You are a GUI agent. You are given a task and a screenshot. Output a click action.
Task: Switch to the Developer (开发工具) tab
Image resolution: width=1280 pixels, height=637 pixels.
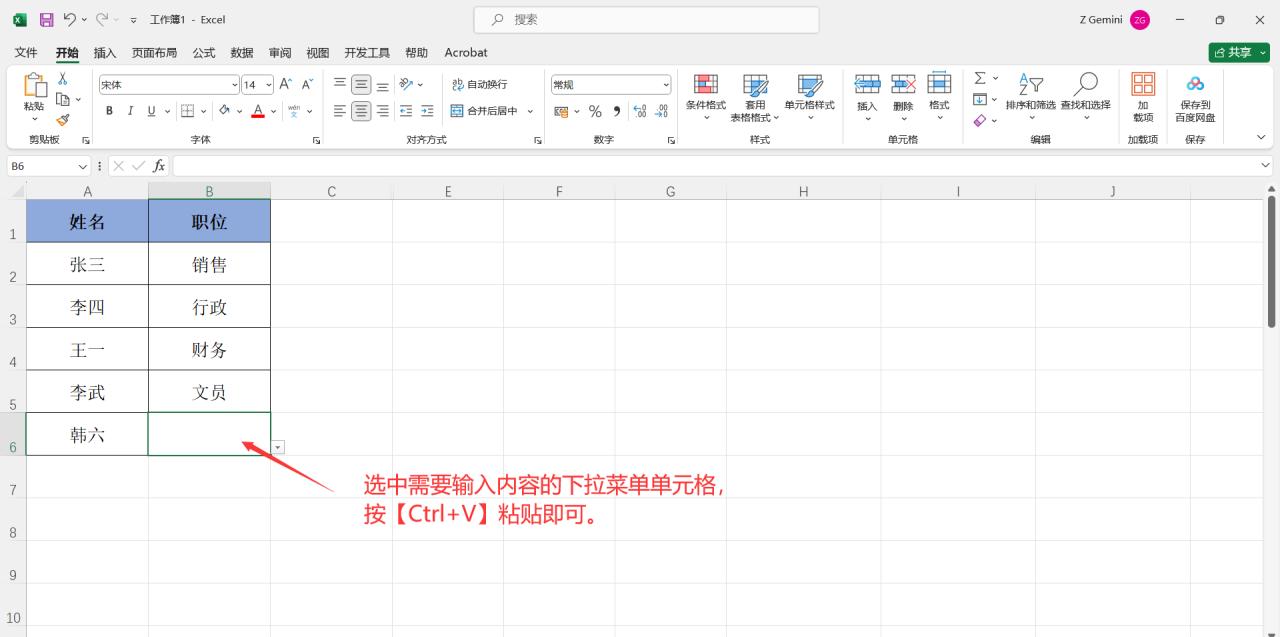tap(367, 52)
